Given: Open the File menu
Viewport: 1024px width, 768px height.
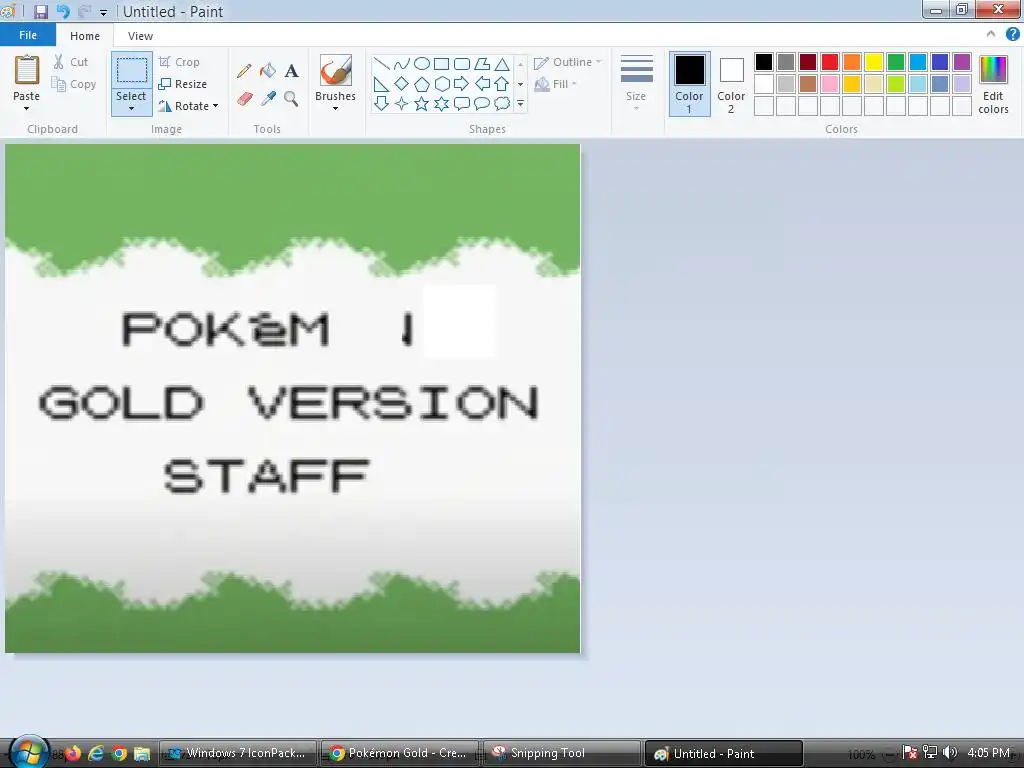Looking at the screenshot, I should 28,35.
